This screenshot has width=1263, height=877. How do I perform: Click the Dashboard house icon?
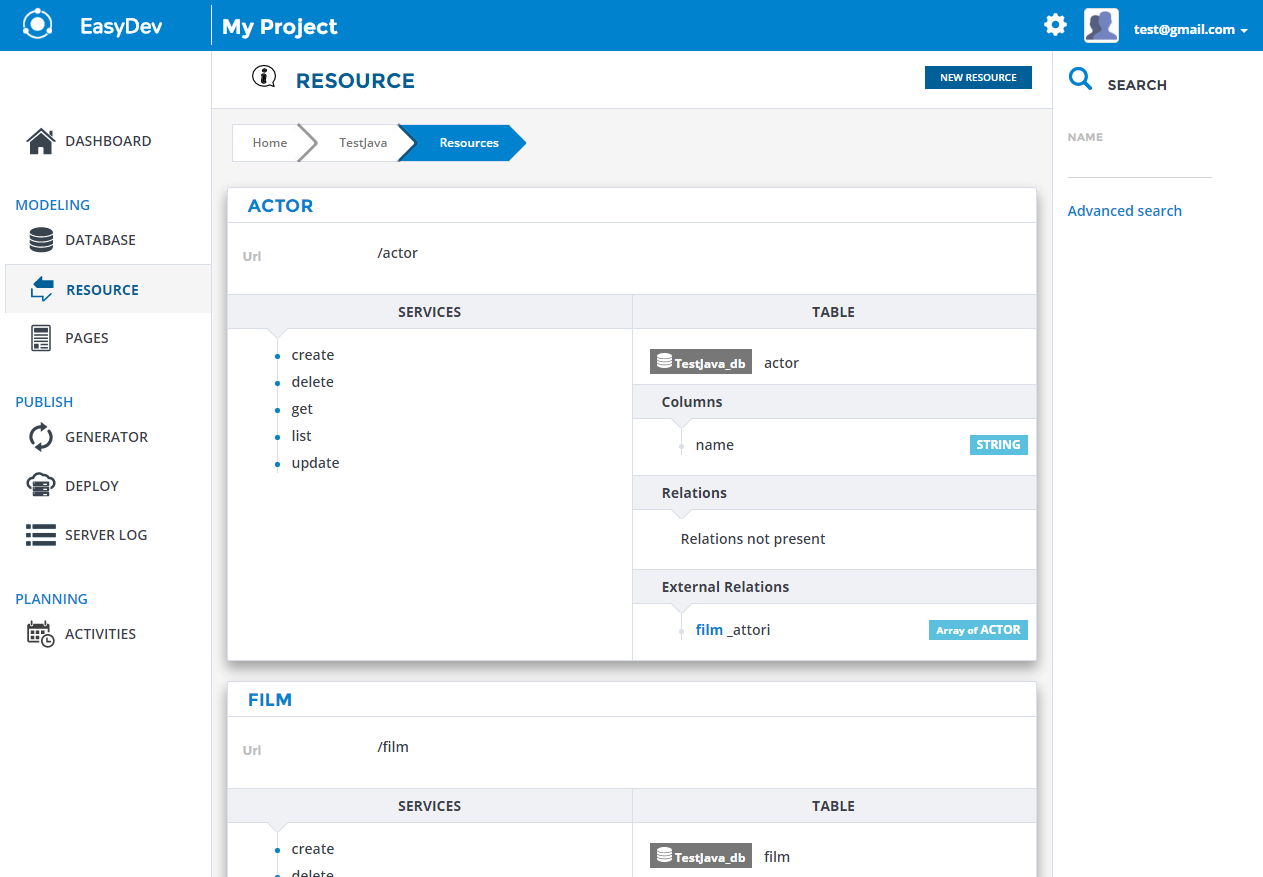pyautogui.click(x=40, y=141)
